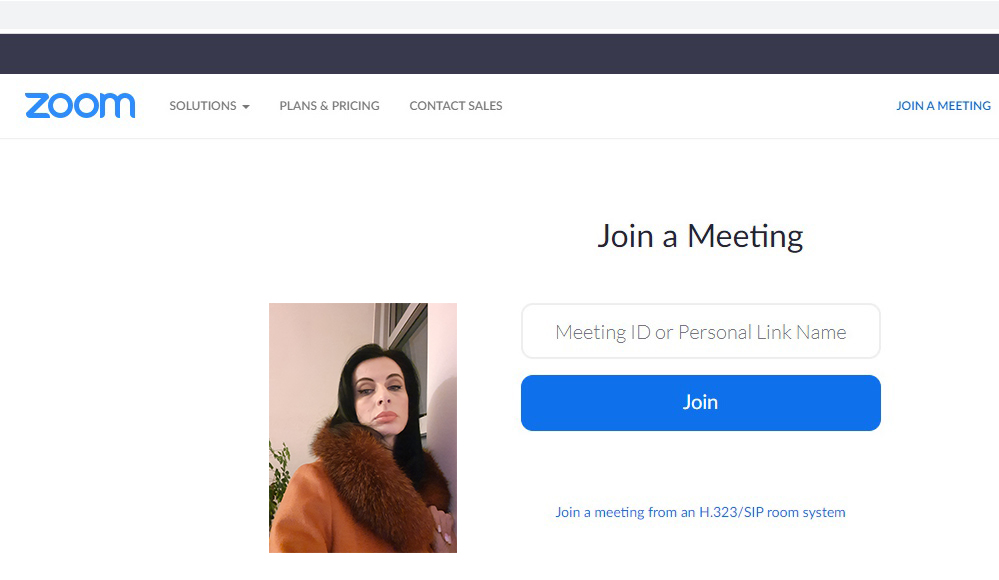Click the Zoom logo
Screen dimensions: 999x580
(x=80, y=105)
